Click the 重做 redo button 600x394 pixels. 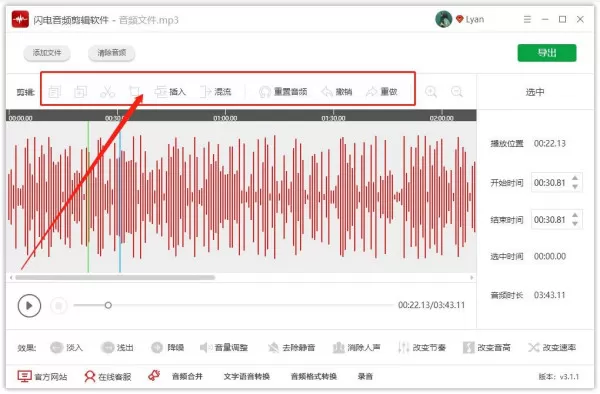382,92
